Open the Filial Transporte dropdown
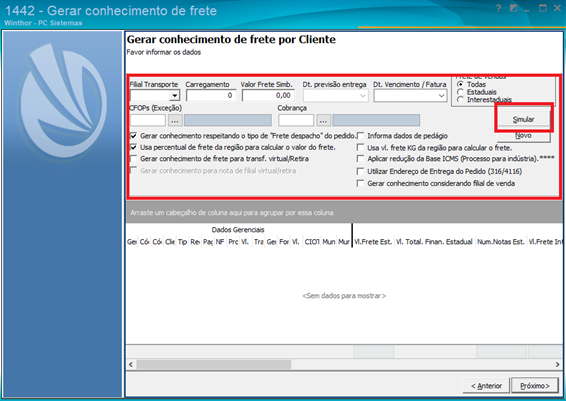Image resolution: width=566 pixels, height=401 pixels. pyautogui.click(x=175, y=96)
